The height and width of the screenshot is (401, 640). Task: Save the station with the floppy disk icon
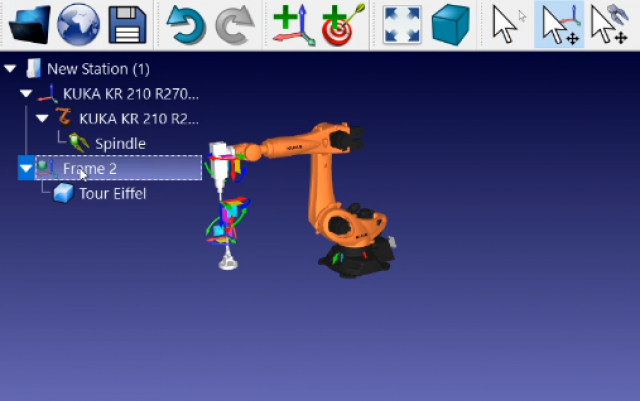pos(127,25)
